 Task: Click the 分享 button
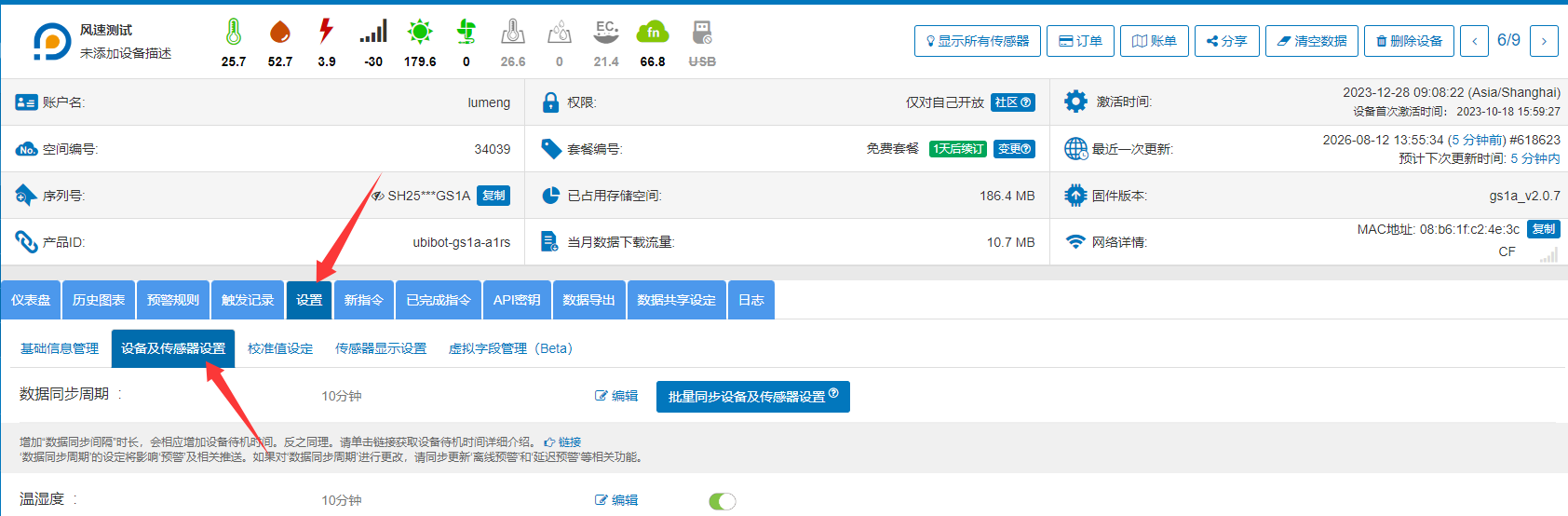click(1227, 41)
